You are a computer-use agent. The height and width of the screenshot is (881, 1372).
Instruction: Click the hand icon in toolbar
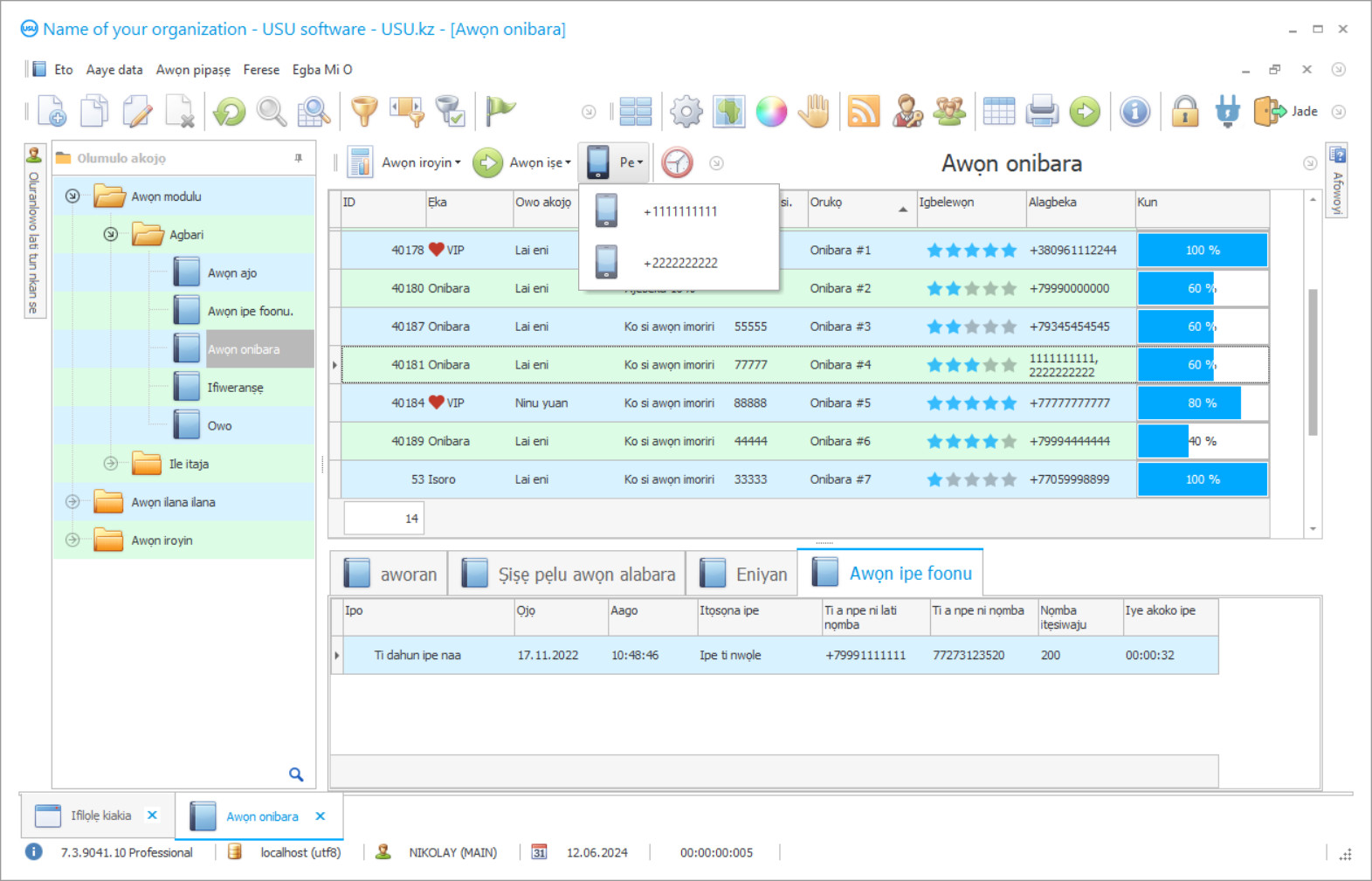coord(814,111)
